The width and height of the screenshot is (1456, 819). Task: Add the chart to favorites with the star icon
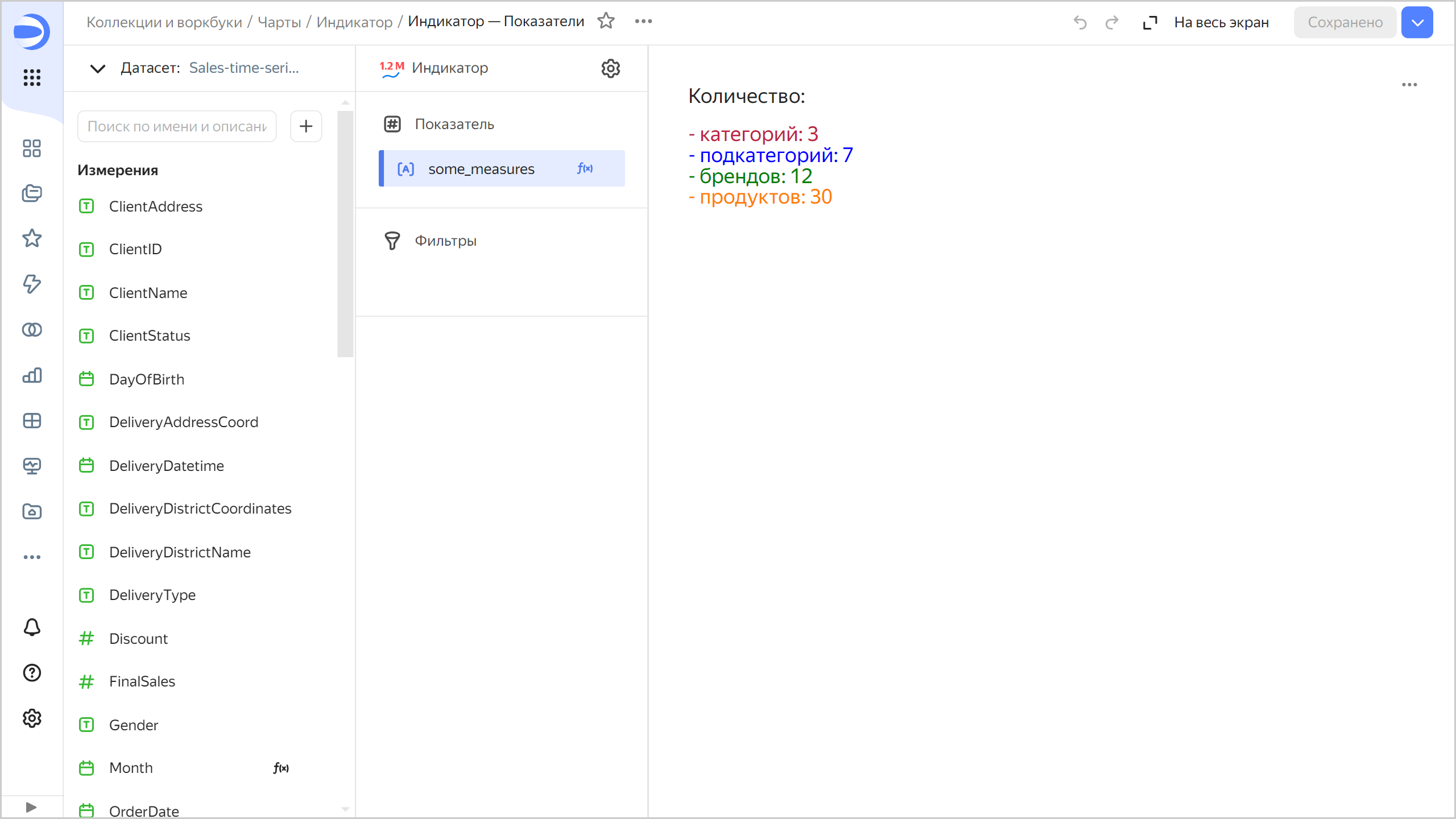pos(606,21)
